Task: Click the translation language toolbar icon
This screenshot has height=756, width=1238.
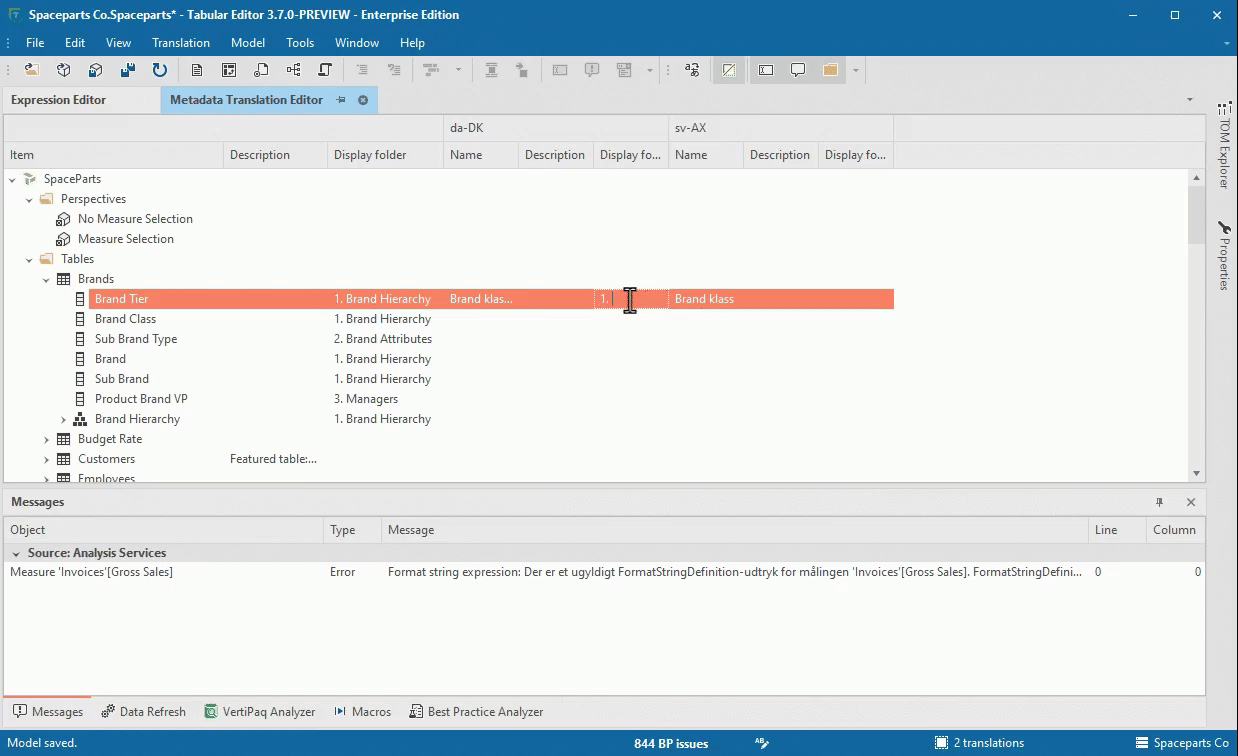Action: coord(692,70)
